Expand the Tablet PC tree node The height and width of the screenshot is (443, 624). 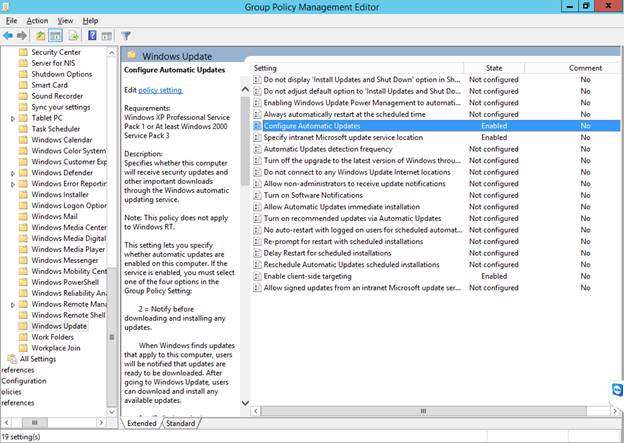click(x=13, y=118)
